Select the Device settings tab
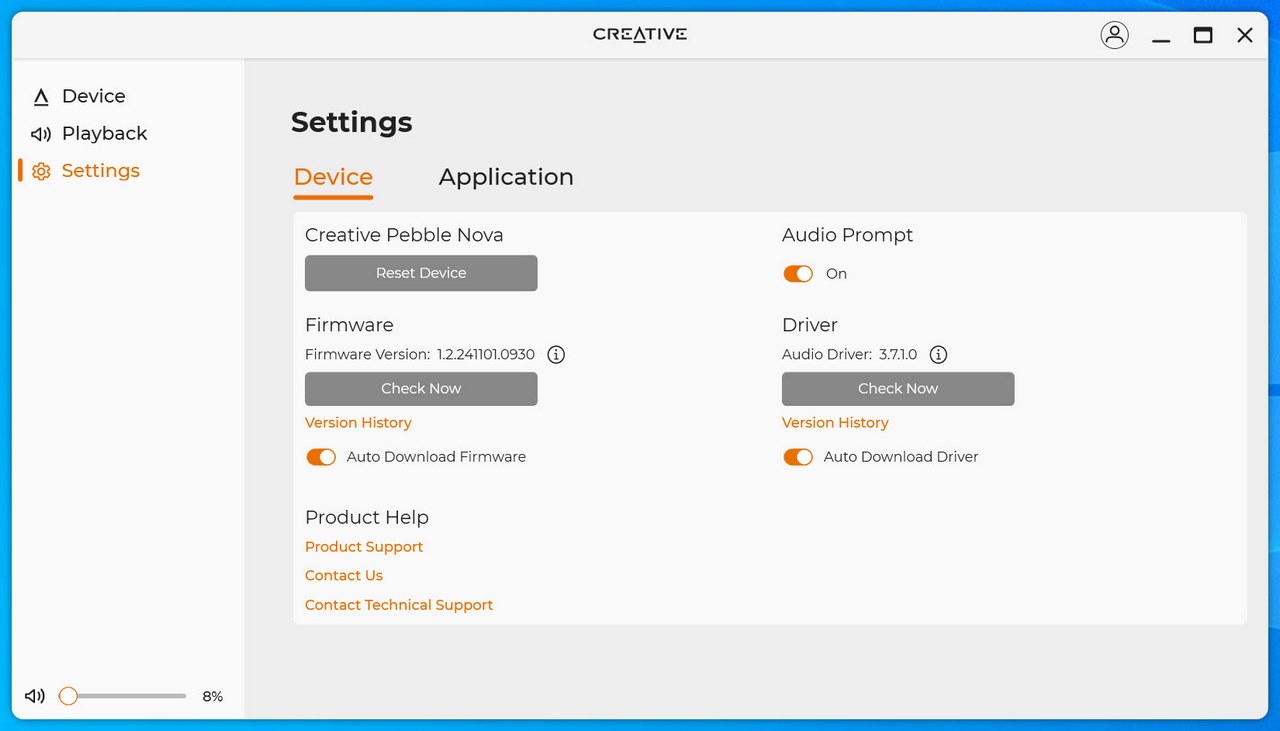 pos(333,177)
